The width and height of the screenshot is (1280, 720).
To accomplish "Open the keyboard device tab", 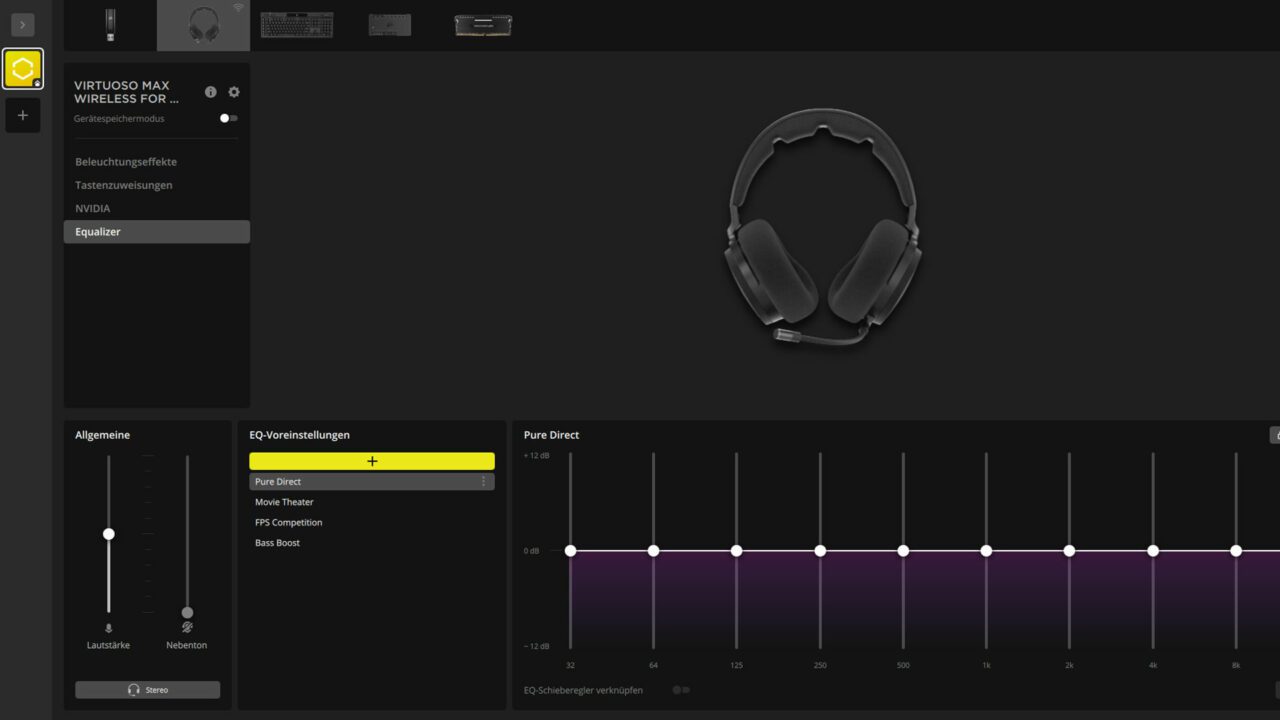I will [x=297, y=25].
